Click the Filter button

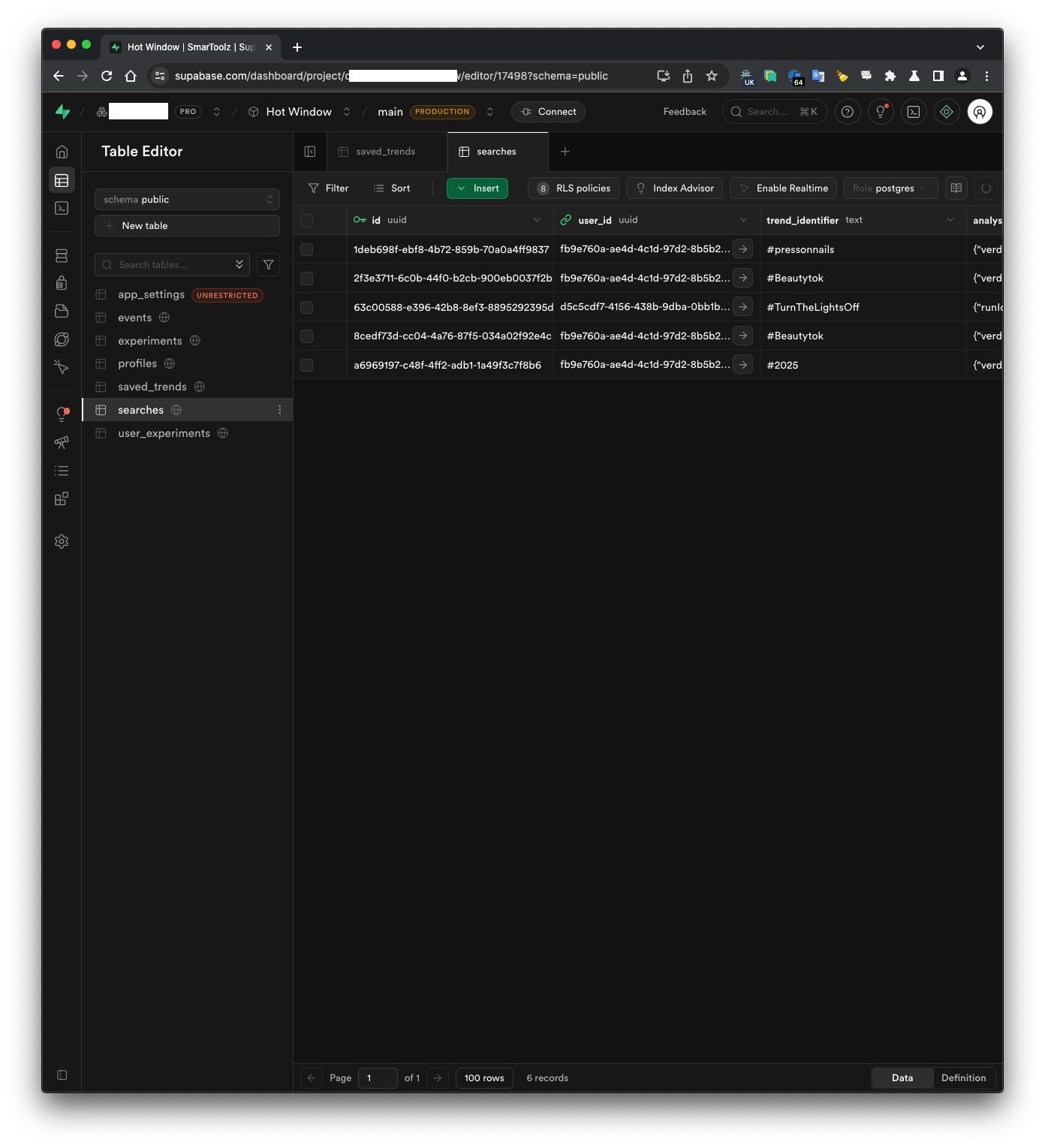tap(329, 188)
